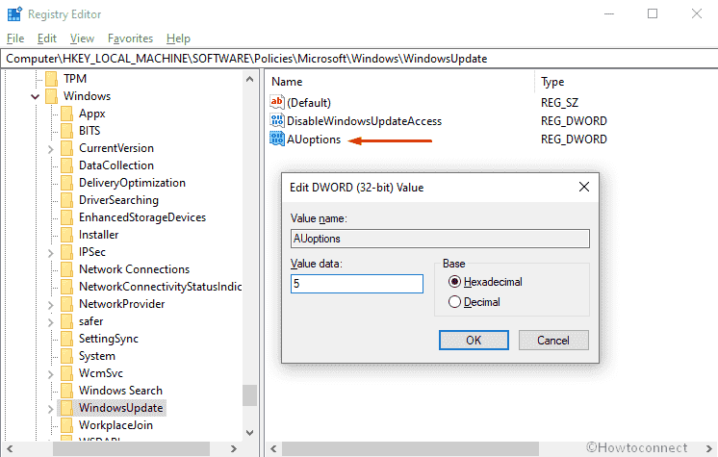Select the Windows Search key label

coord(121,391)
